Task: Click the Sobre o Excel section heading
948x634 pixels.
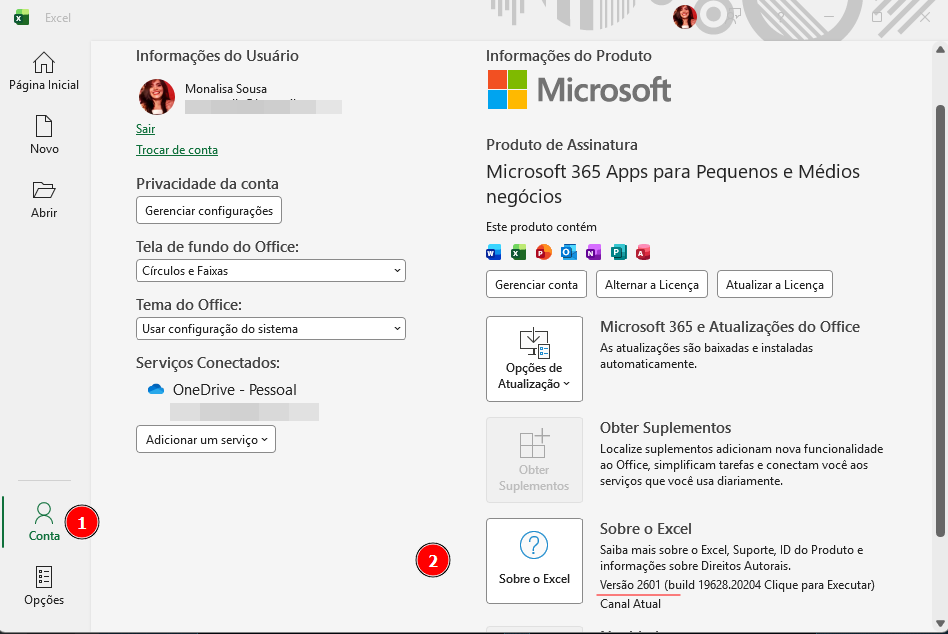Action: 646,529
